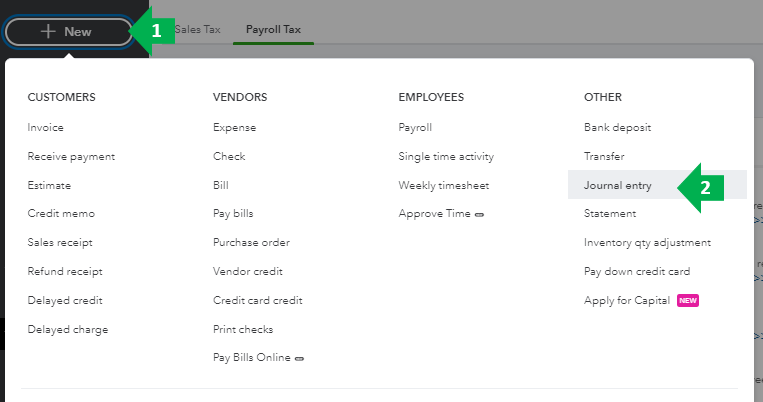Choose Estimate from the Customers list
The width and height of the screenshot is (763, 402).
[49, 185]
